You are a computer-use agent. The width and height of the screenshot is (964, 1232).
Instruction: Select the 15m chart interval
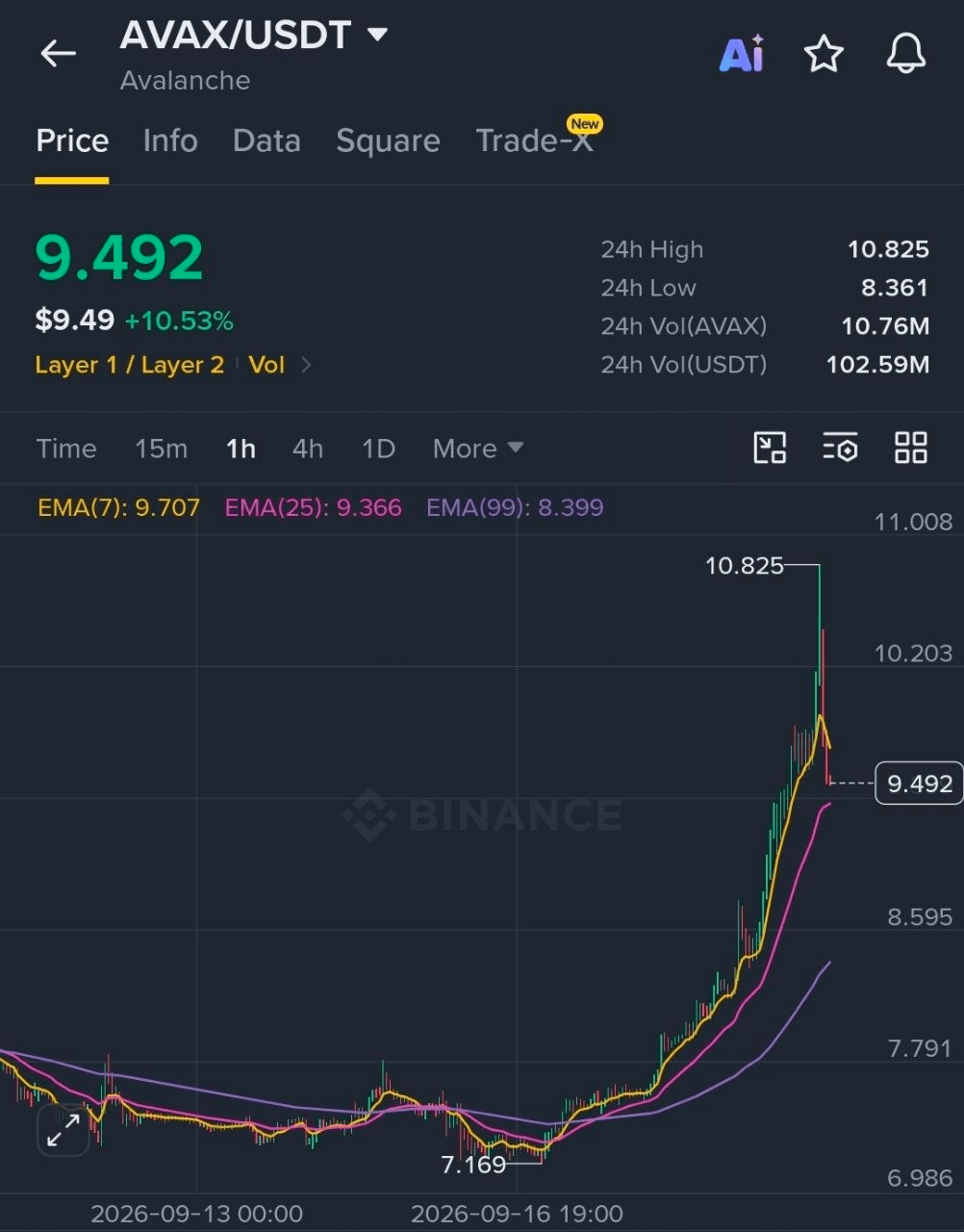pos(161,449)
